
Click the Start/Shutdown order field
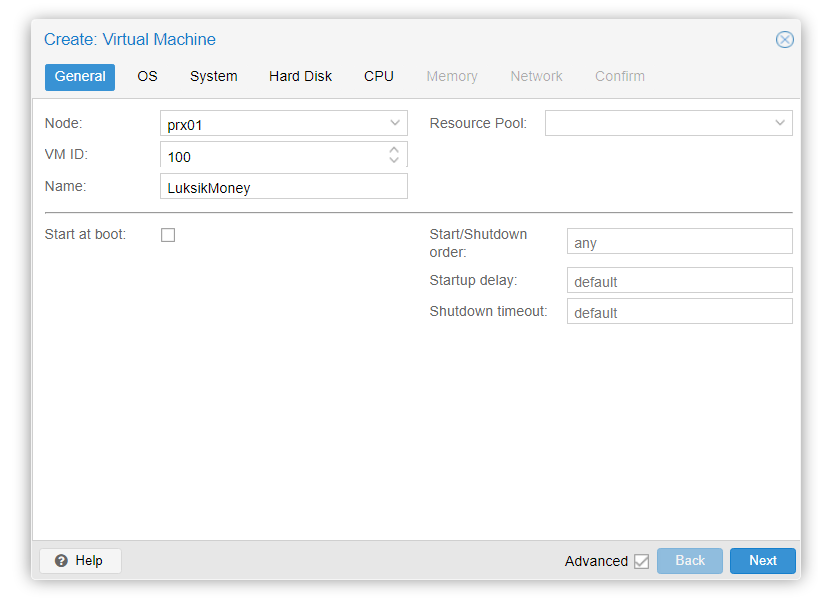(679, 242)
